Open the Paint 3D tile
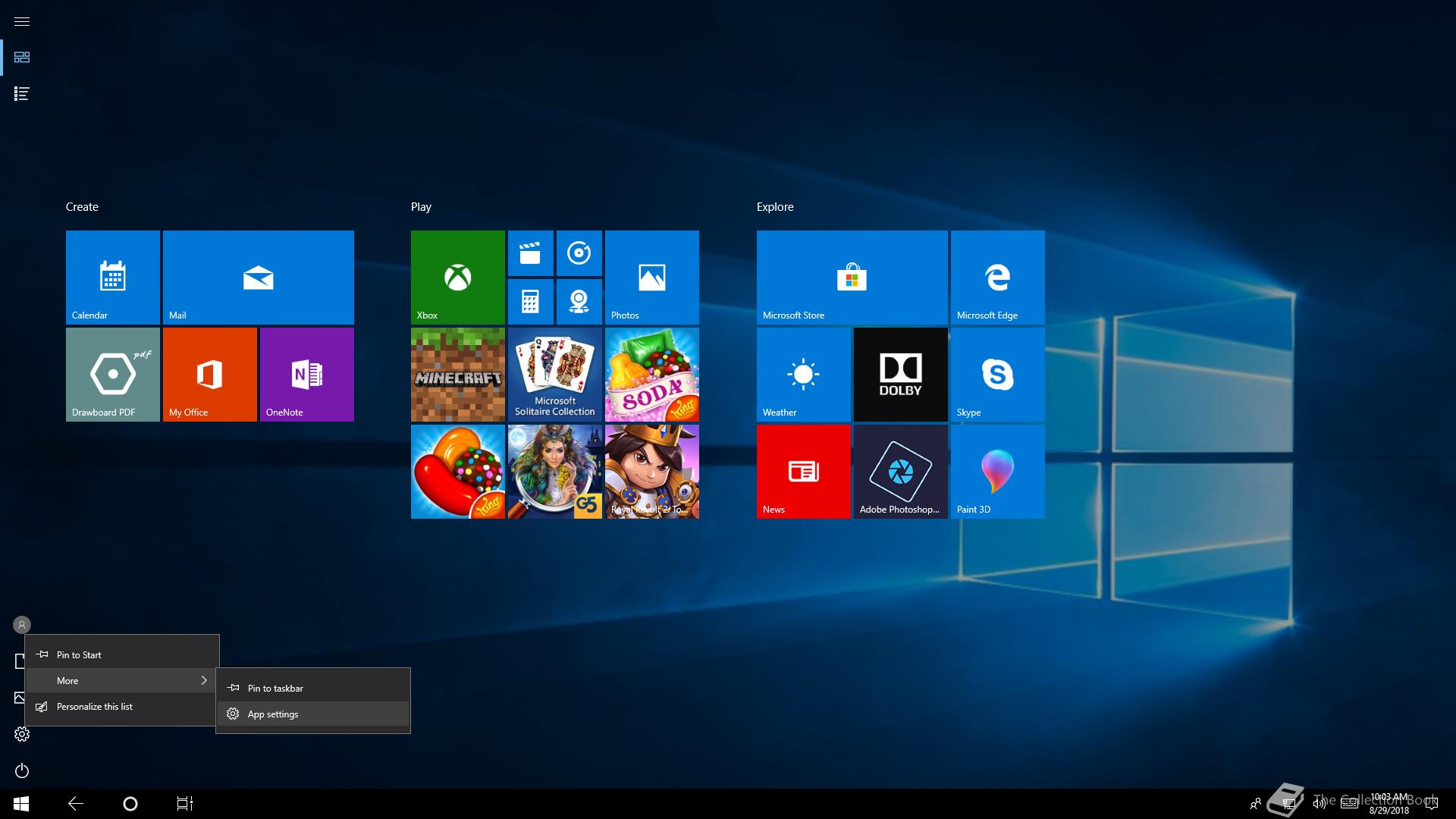1456x819 pixels. pos(998,472)
